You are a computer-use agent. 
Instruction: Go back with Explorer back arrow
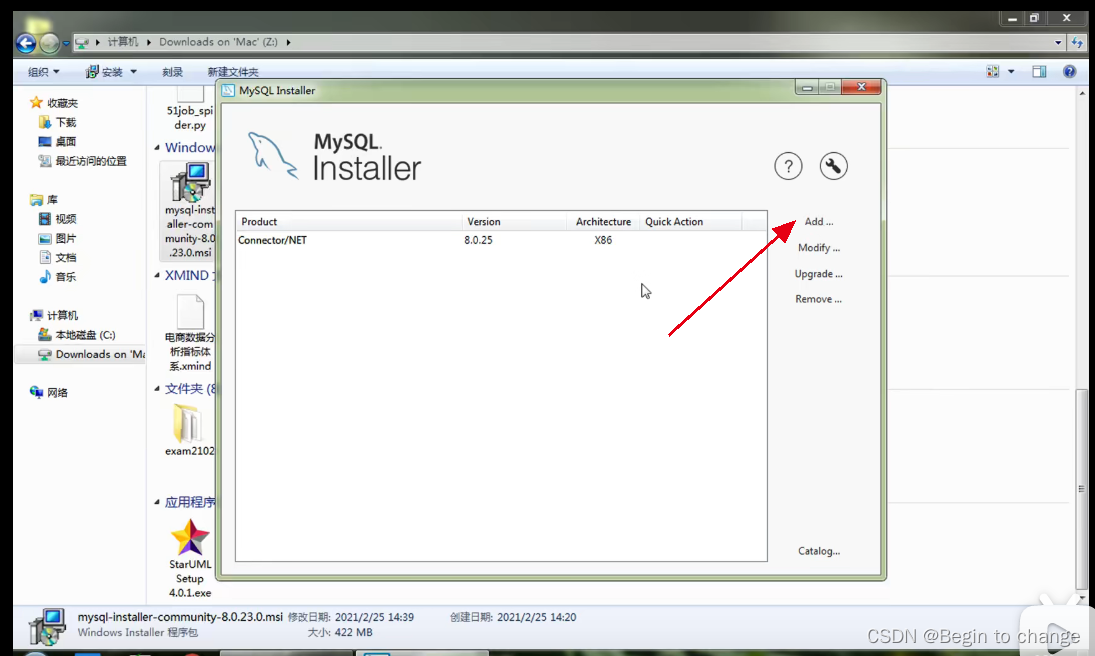pyautogui.click(x=26, y=43)
